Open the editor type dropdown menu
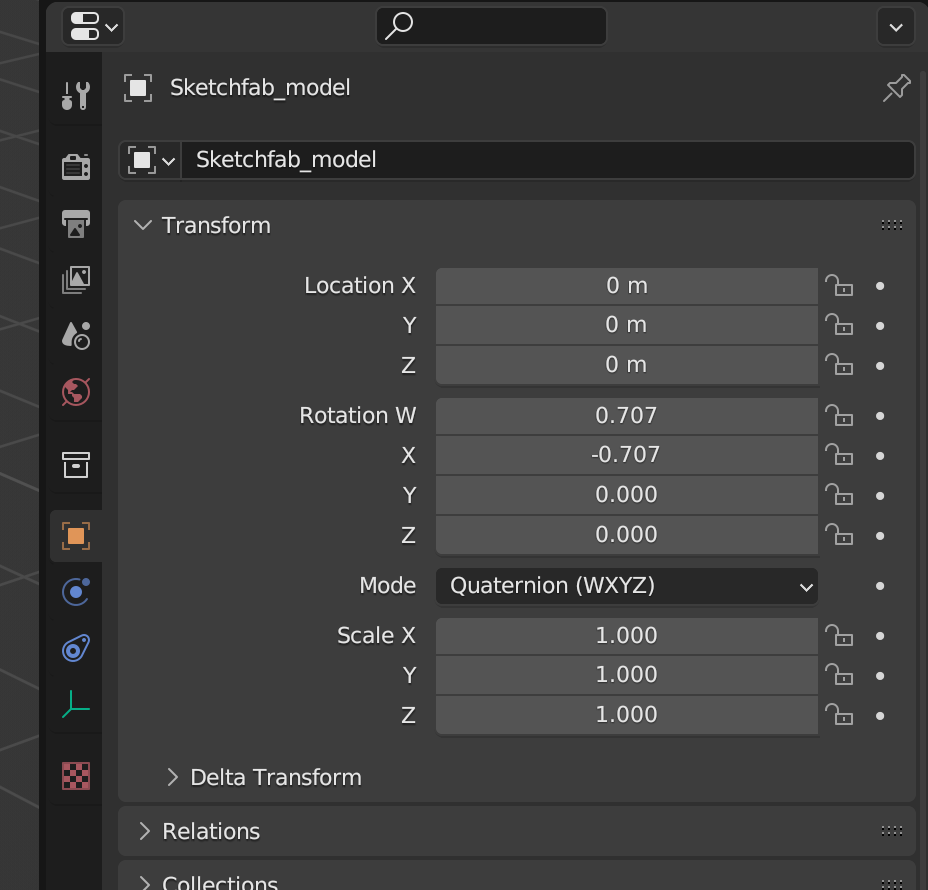Viewport: 928px width, 890px height. pos(93,27)
